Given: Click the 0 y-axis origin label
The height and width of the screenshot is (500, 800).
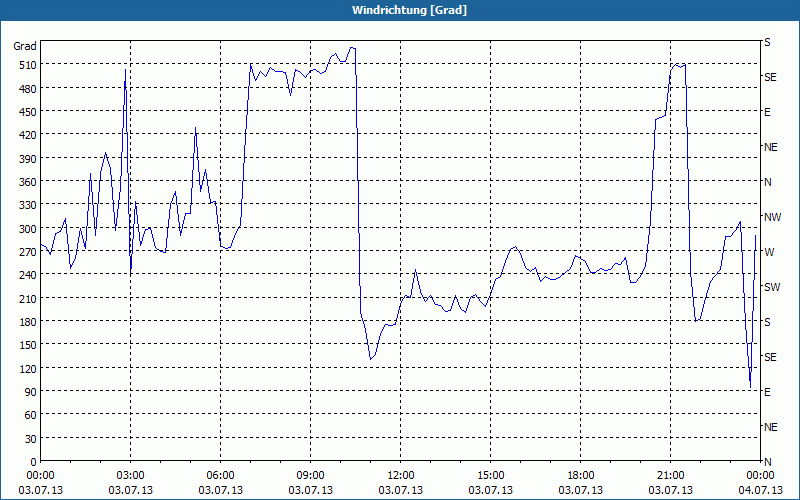Looking at the screenshot, I should pos(34,462).
